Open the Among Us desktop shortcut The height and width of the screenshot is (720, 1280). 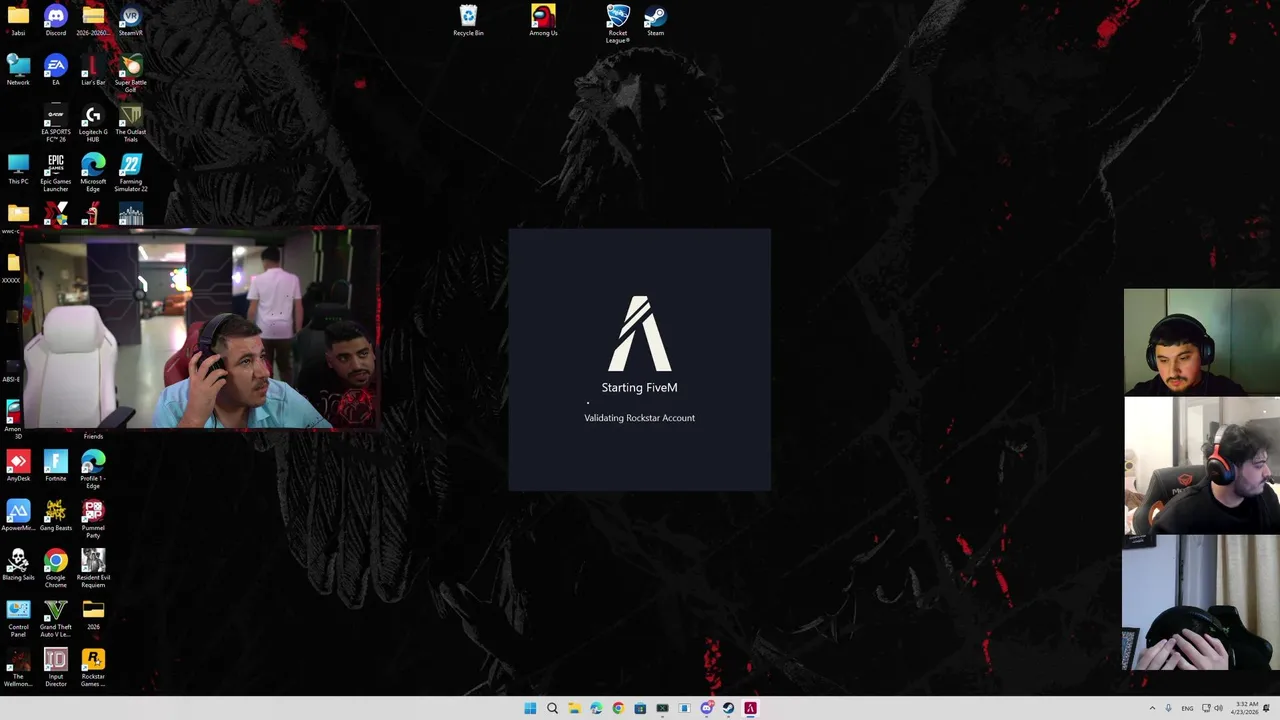click(543, 20)
